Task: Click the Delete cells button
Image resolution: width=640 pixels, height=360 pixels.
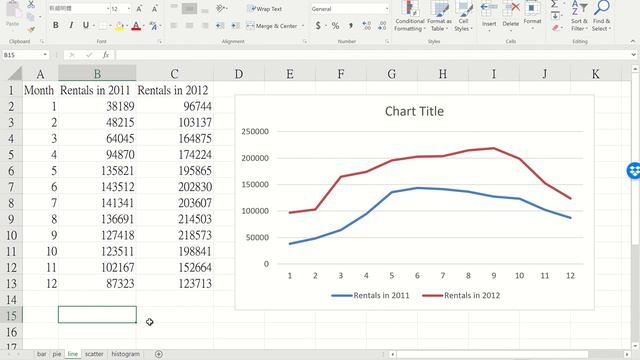Action: click(511, 16)
